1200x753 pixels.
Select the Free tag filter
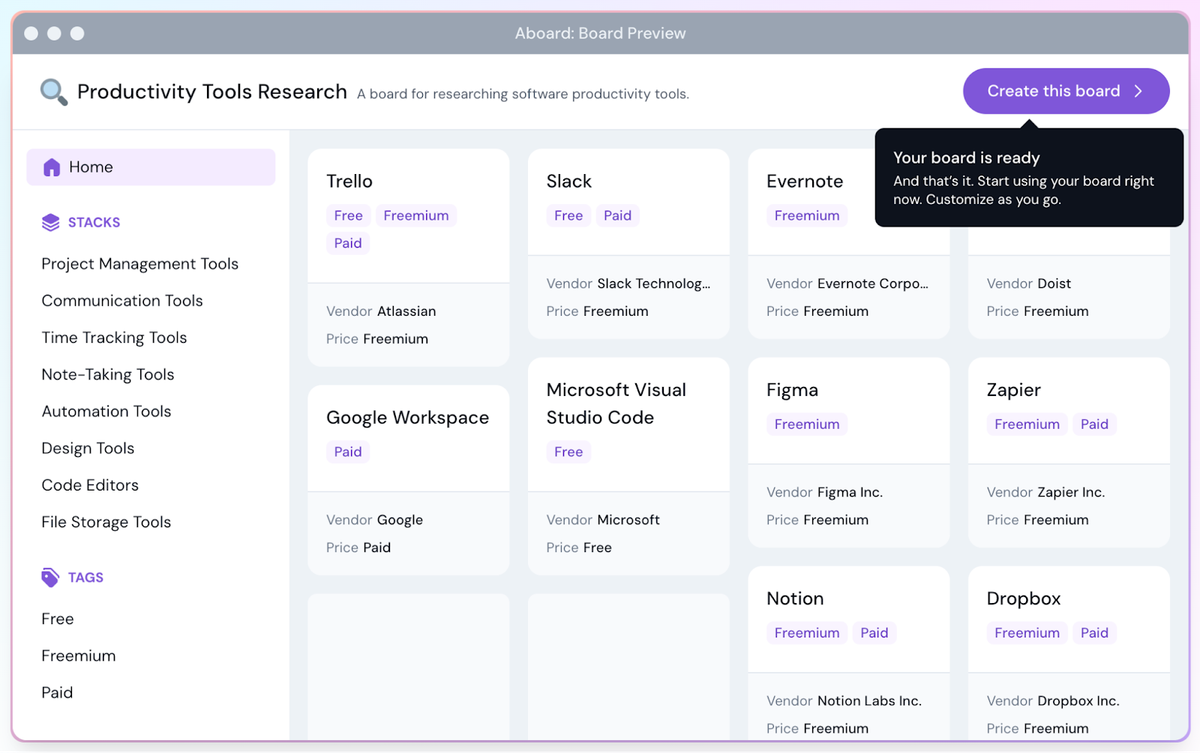[57, 618]
